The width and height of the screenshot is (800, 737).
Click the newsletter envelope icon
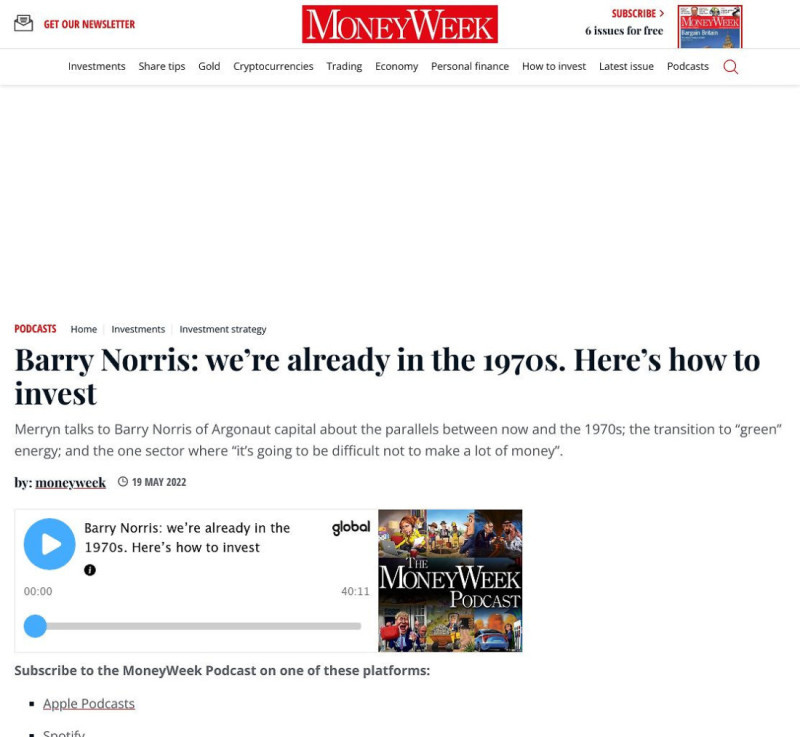[x=23, y=23]
